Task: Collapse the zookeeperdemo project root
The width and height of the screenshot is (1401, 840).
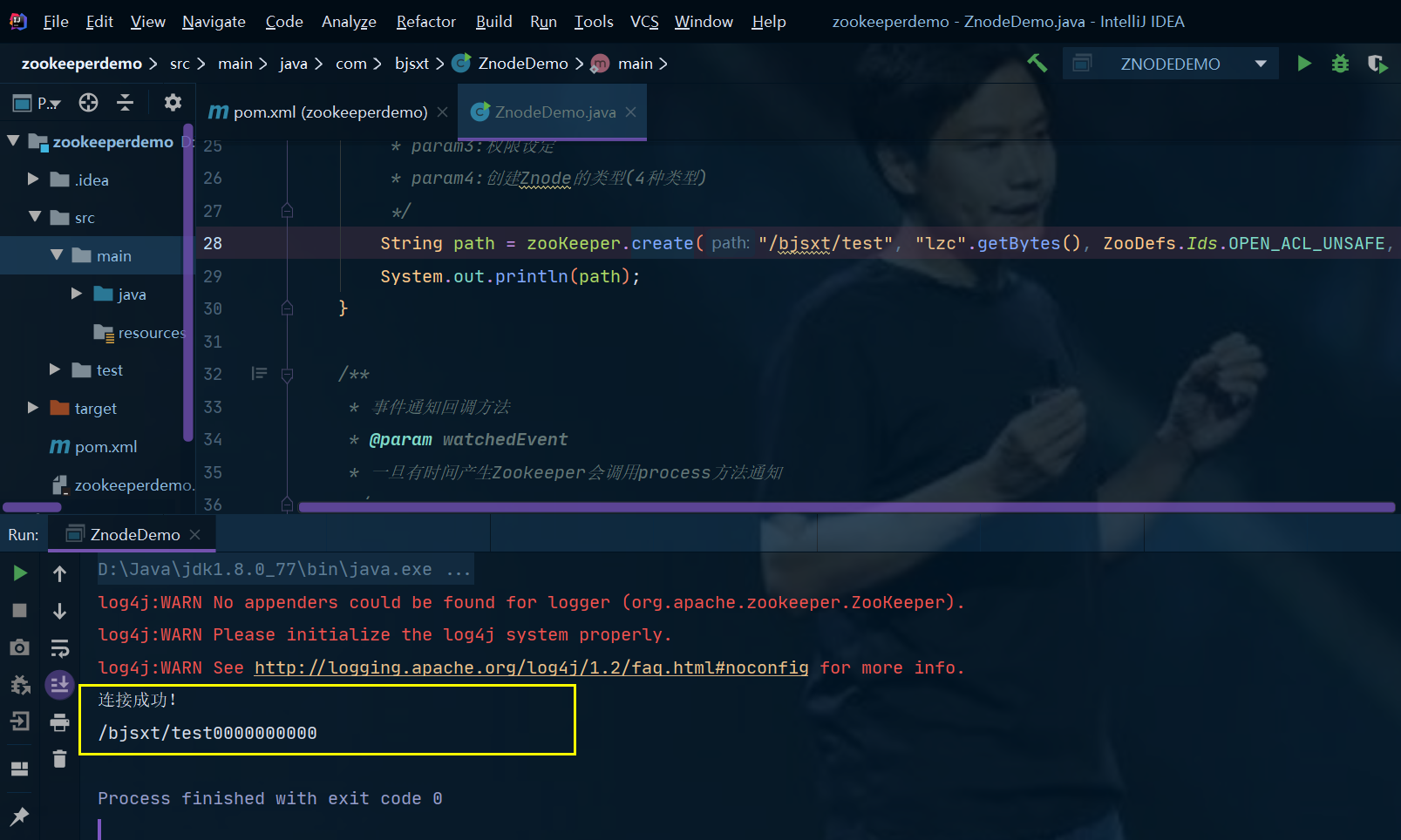Action: [x=13, y=141]
